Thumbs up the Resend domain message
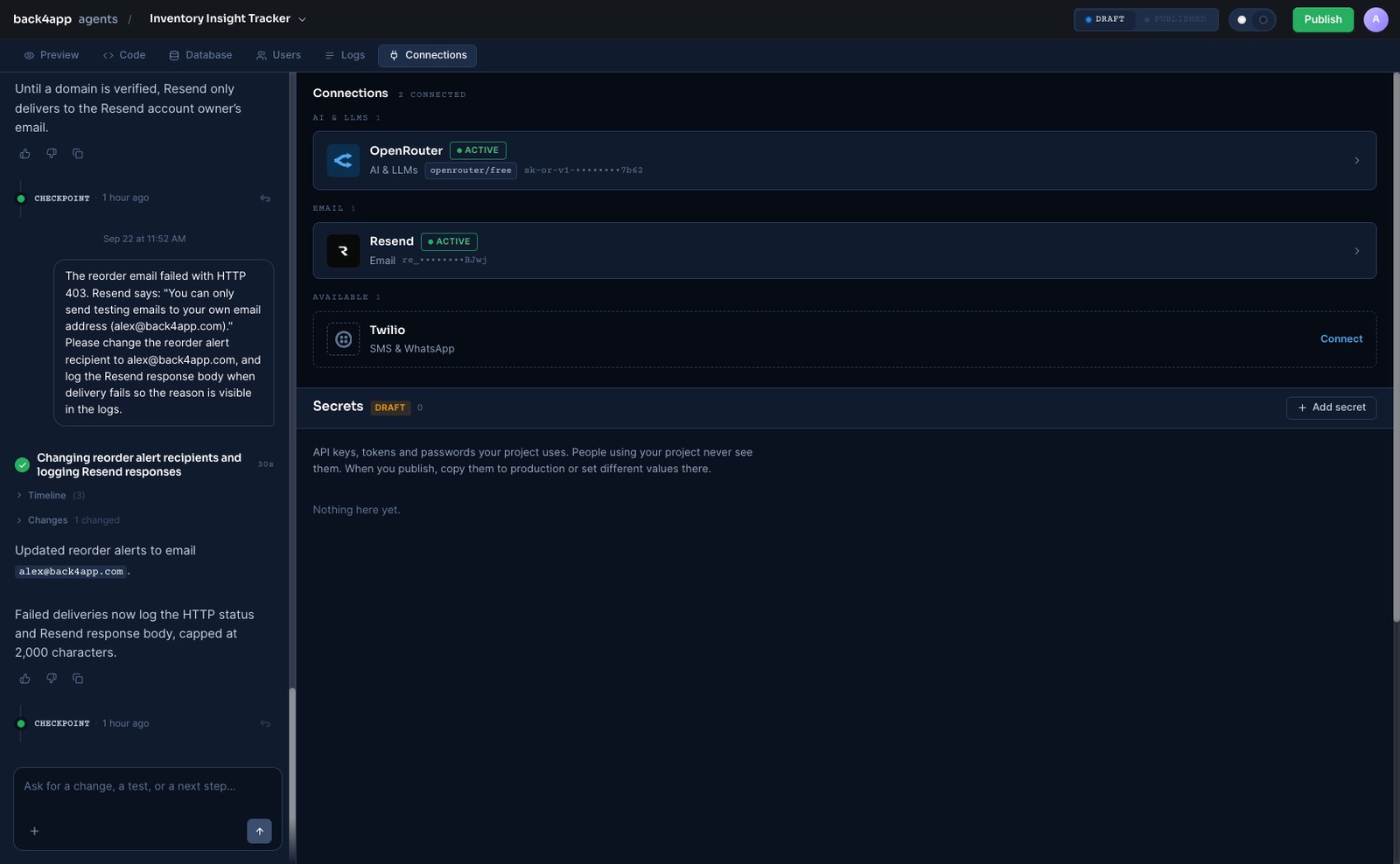The height and width of the screenshot is (864, 1400). (24, 154)
